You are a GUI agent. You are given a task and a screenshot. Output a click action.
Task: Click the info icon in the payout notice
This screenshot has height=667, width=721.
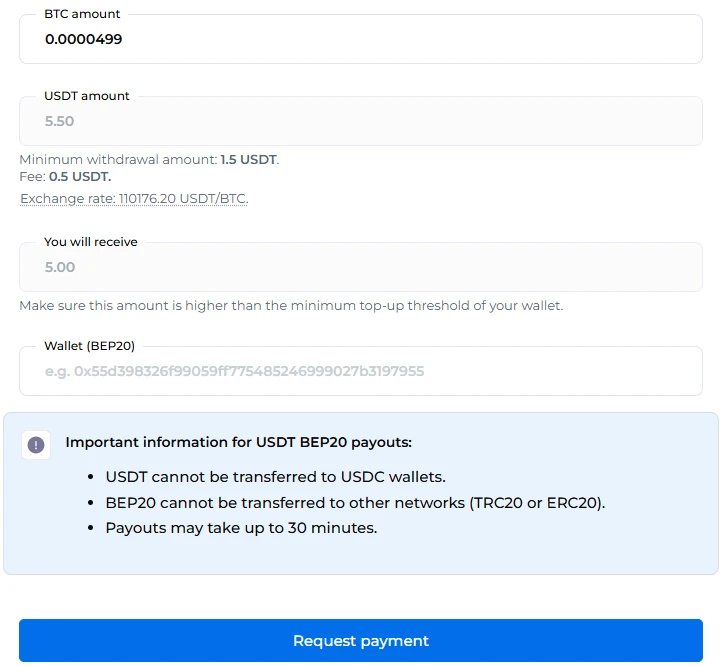[x=36, y=445]
